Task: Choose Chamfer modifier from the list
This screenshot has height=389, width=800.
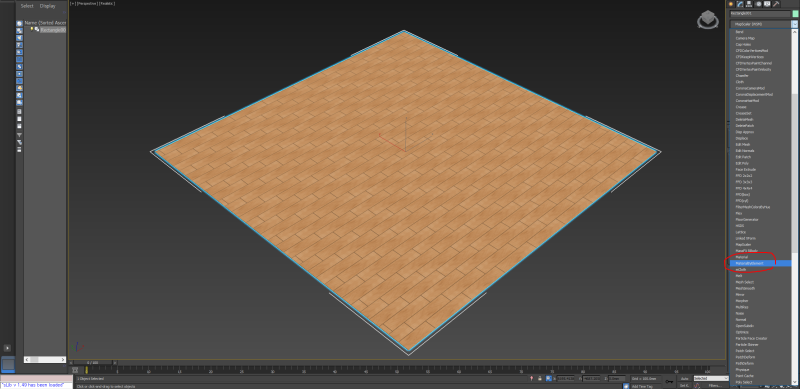Action: (760, 76)
